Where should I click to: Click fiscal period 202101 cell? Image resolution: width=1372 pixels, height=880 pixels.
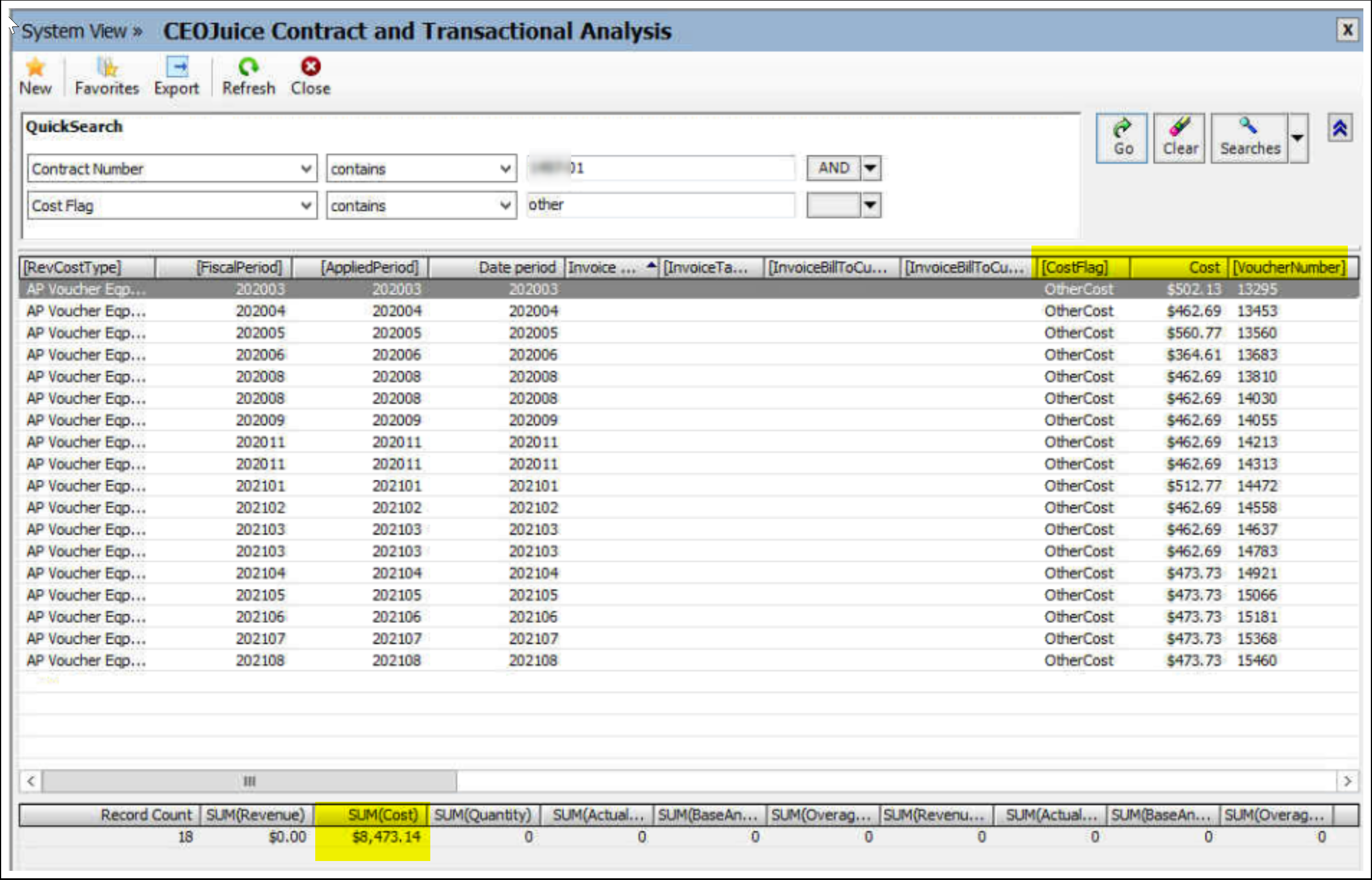260,486
